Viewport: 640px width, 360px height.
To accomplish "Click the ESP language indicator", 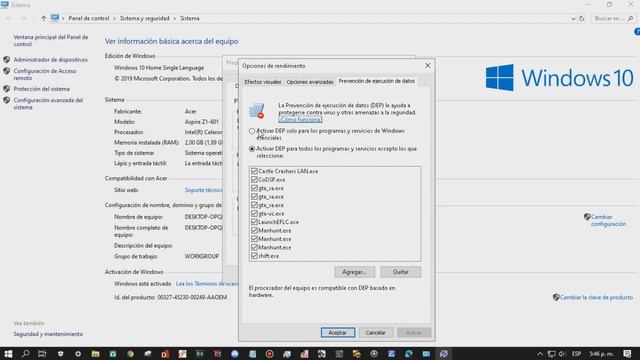I will tap(576, 354).
